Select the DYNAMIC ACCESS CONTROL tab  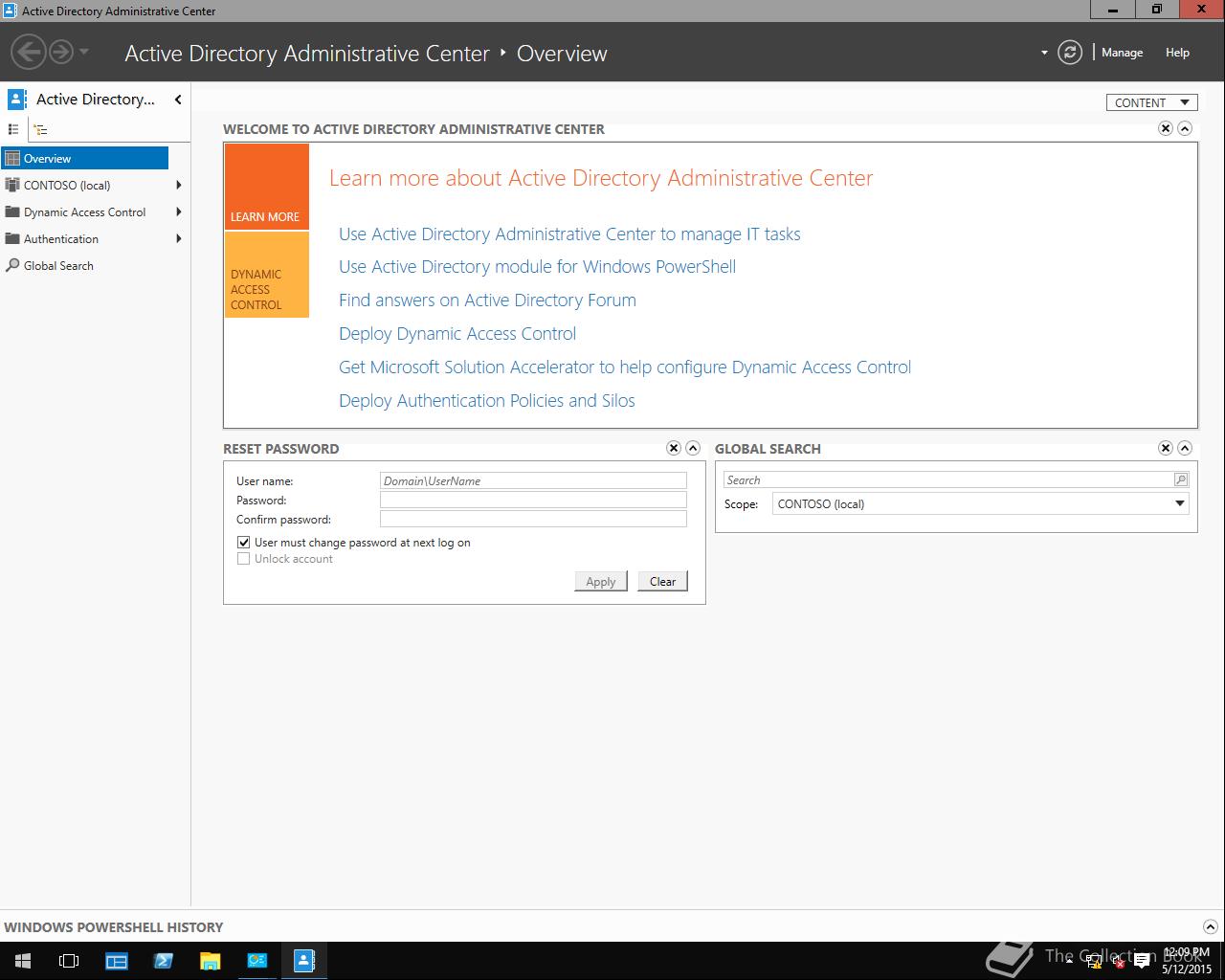(x=267, y=275)
